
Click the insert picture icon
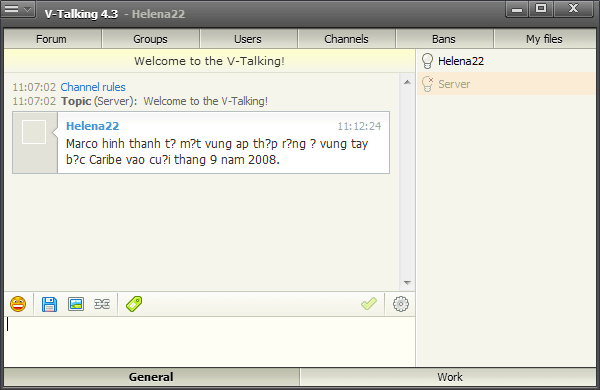76,304
